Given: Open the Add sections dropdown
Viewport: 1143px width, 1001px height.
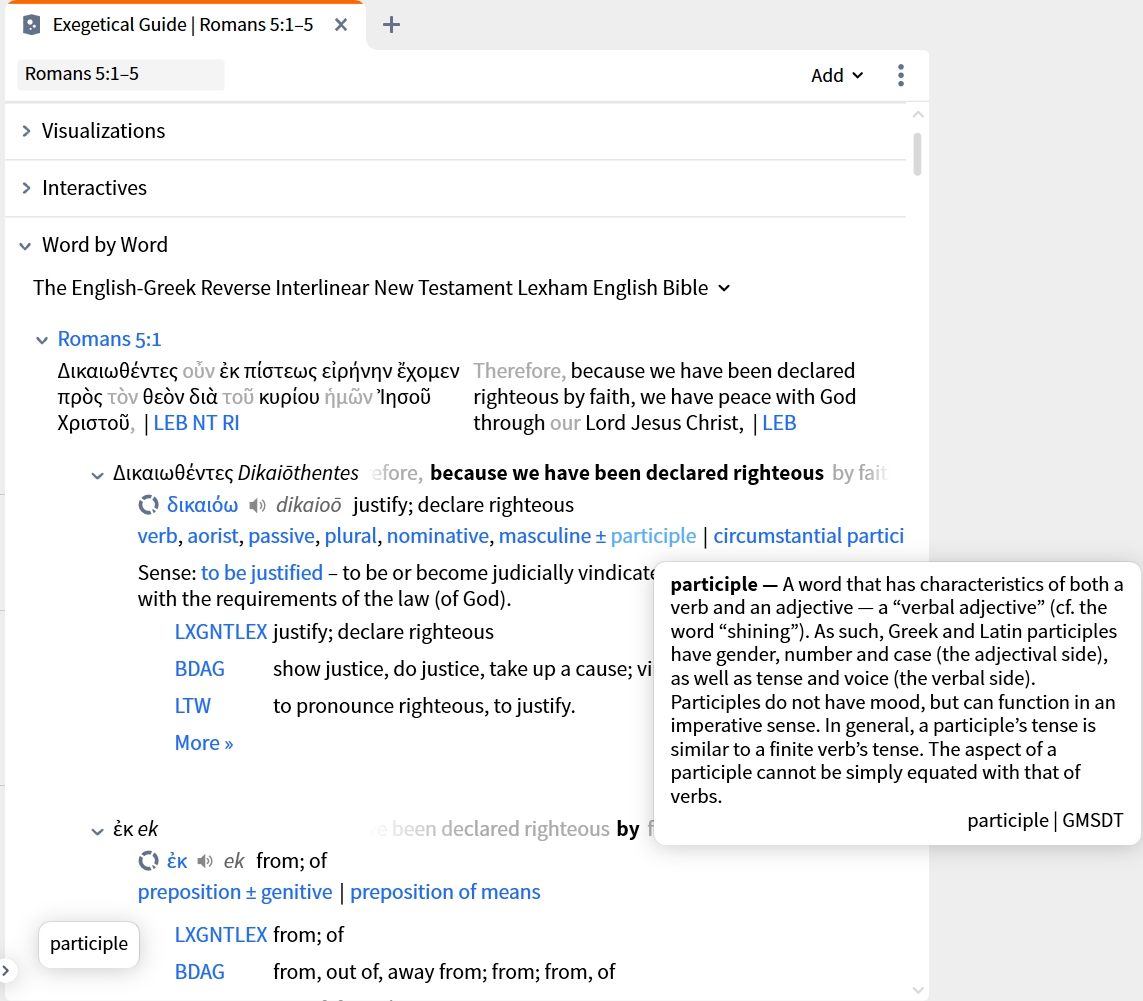Looking at the screenshot, I should coord(837,75).
